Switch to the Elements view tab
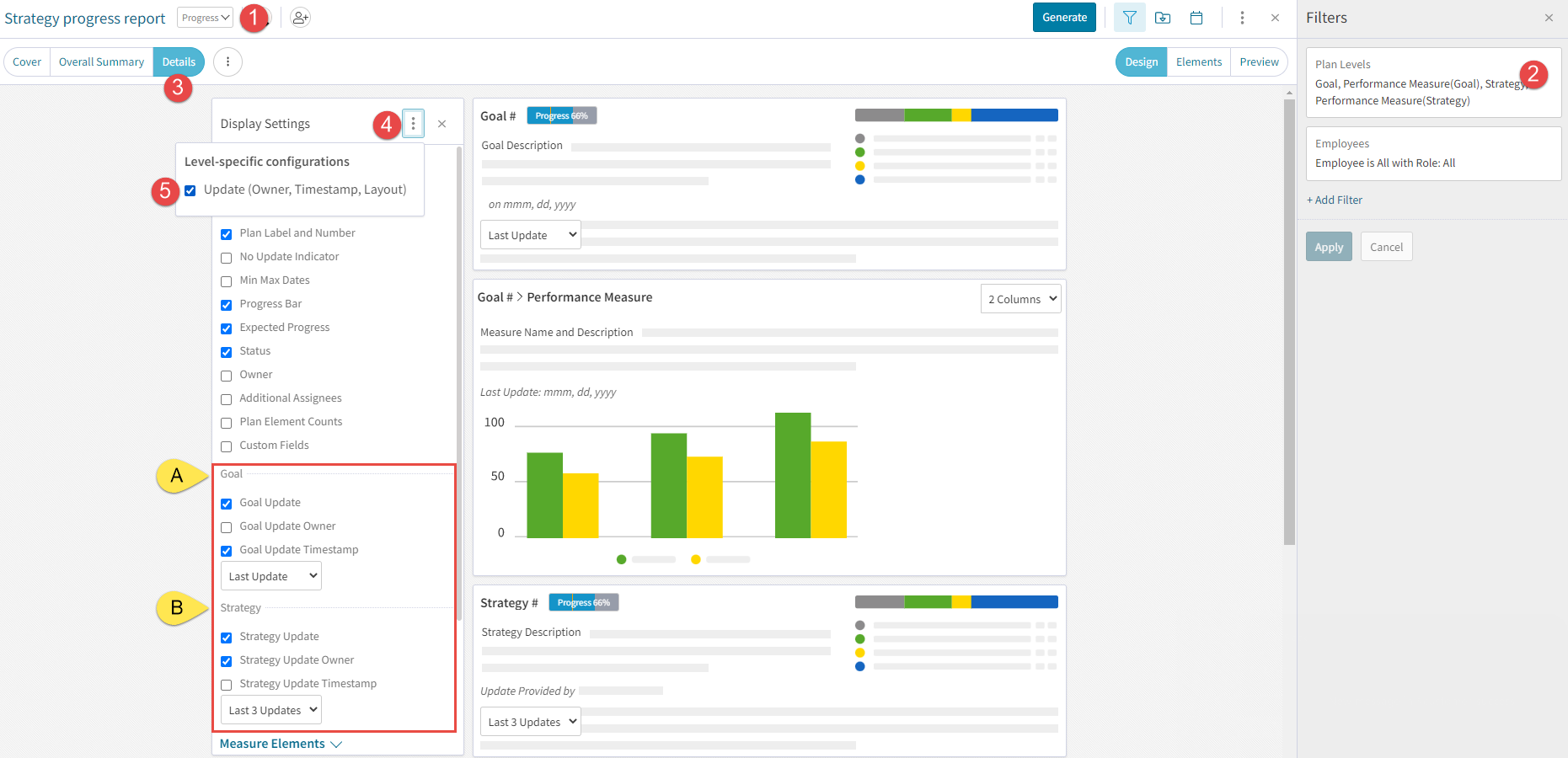 pos(1198,61)
